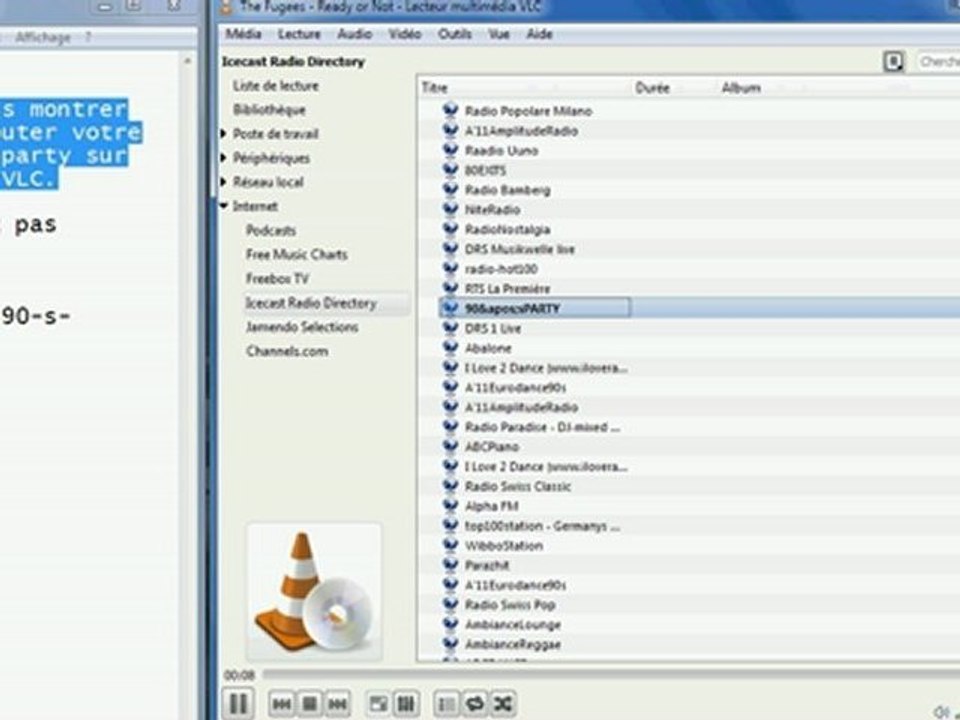Select DRS 1 Live station
The height and width of the screenshot is (720, 960).
[x=493, y=328]
